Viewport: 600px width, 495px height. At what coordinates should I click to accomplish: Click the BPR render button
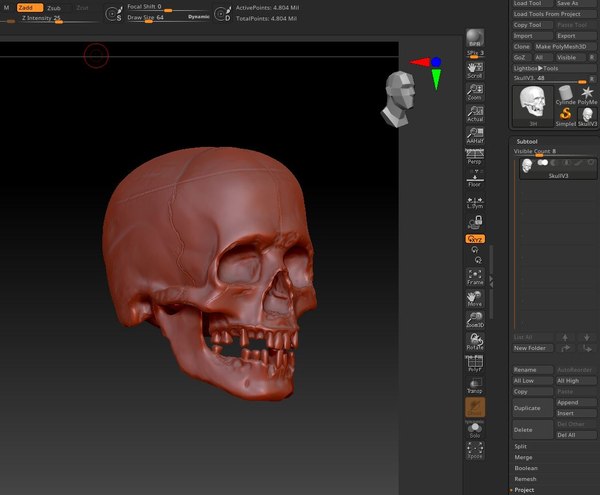(475, 37)
